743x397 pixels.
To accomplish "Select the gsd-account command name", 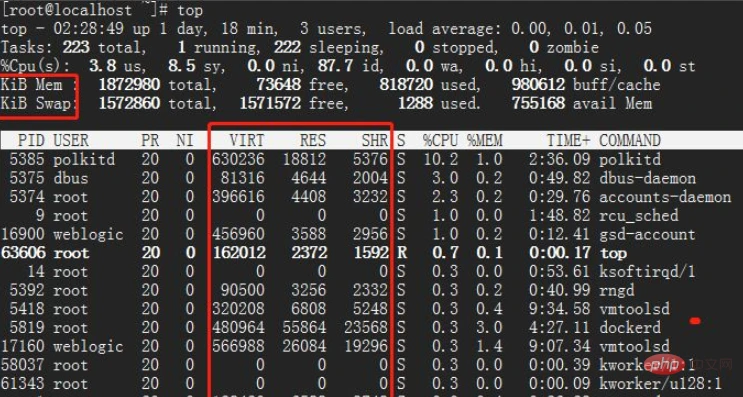I will point(647,234).
